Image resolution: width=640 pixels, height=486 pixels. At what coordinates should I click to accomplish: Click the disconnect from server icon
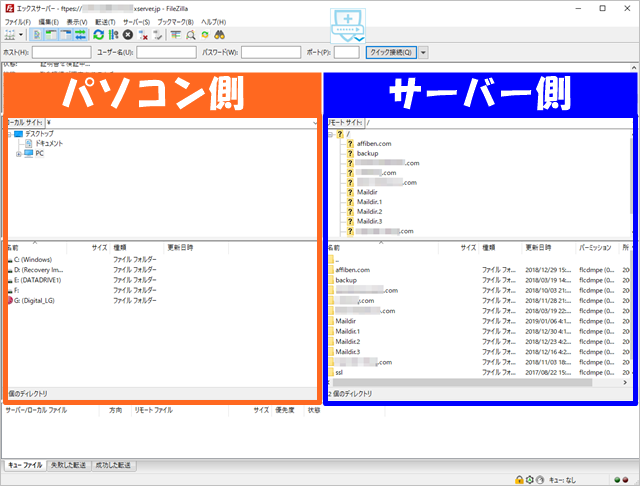pos(144,34)
